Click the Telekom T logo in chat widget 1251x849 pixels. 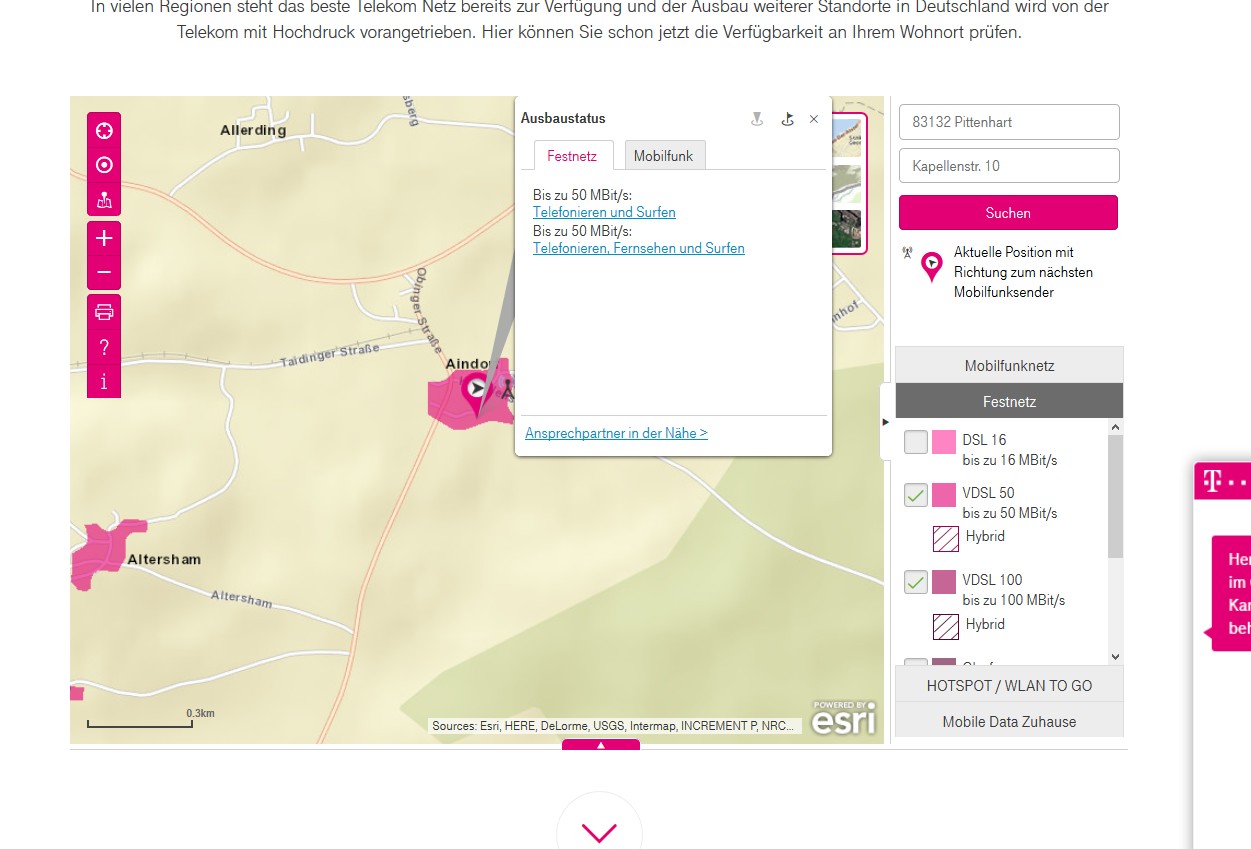(1212, 481)
